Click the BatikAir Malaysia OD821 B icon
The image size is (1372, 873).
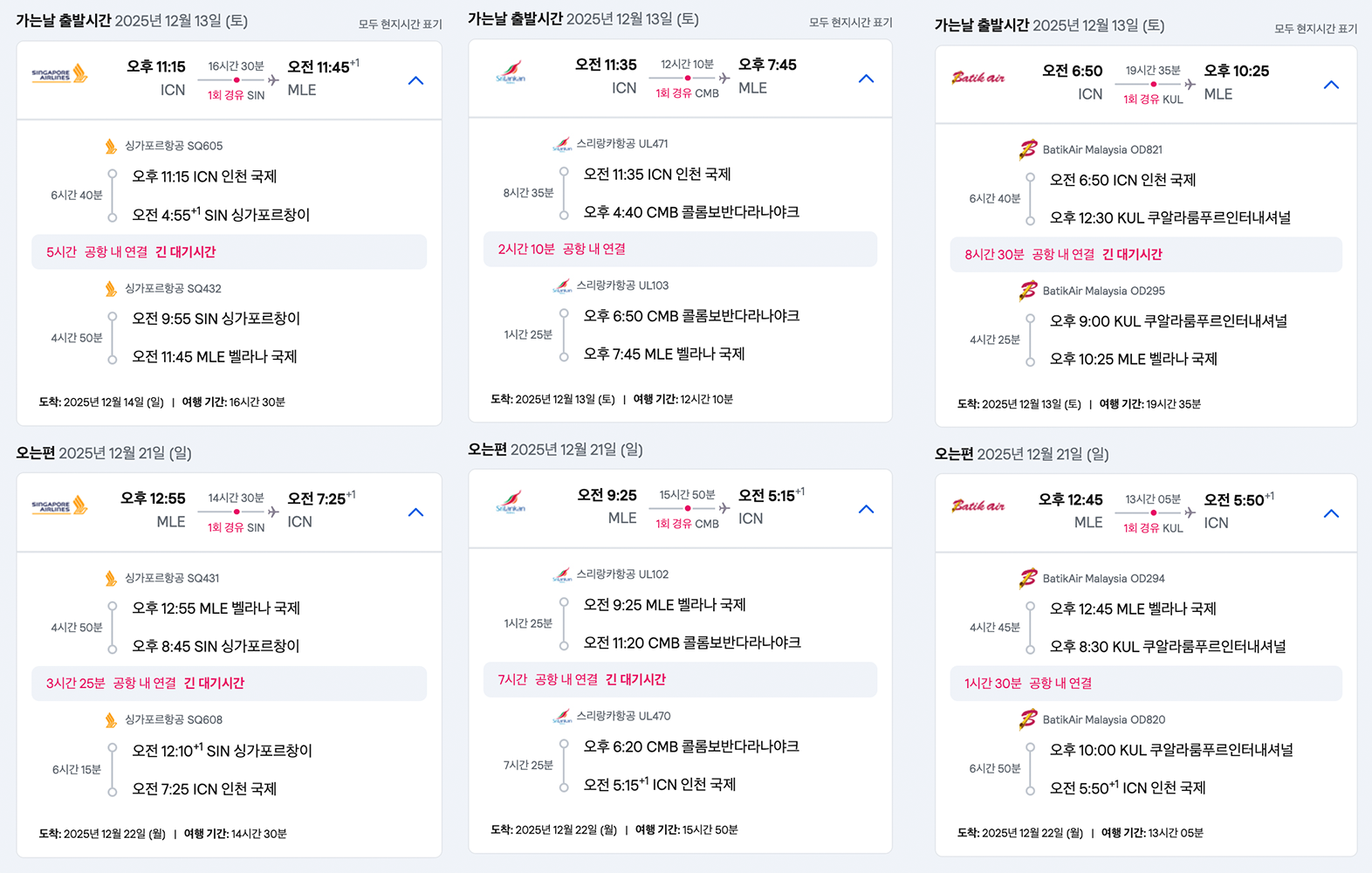(1028, 149)
